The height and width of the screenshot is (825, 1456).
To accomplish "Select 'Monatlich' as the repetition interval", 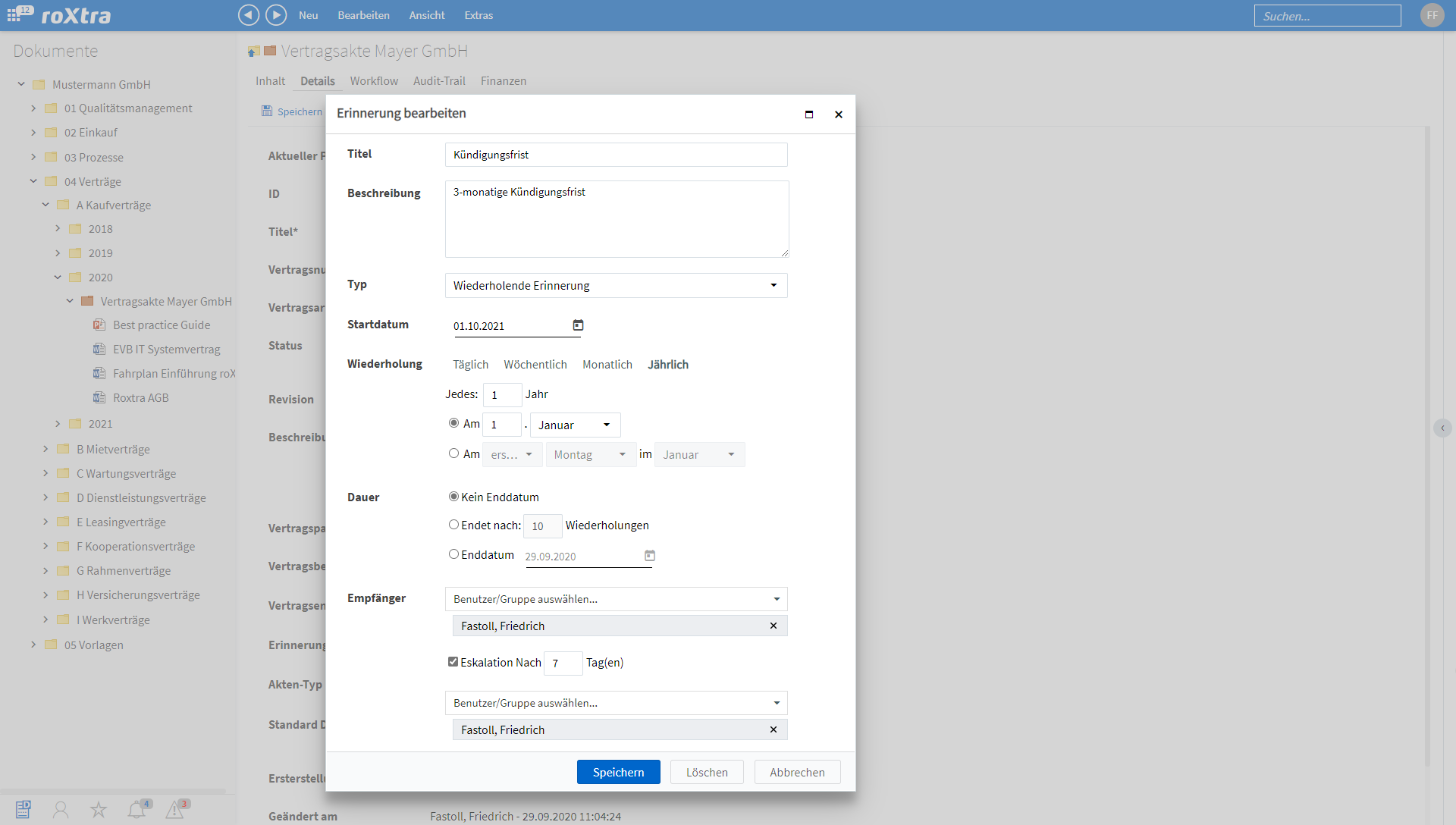I will pyautogui.click(x=607, y=364).
